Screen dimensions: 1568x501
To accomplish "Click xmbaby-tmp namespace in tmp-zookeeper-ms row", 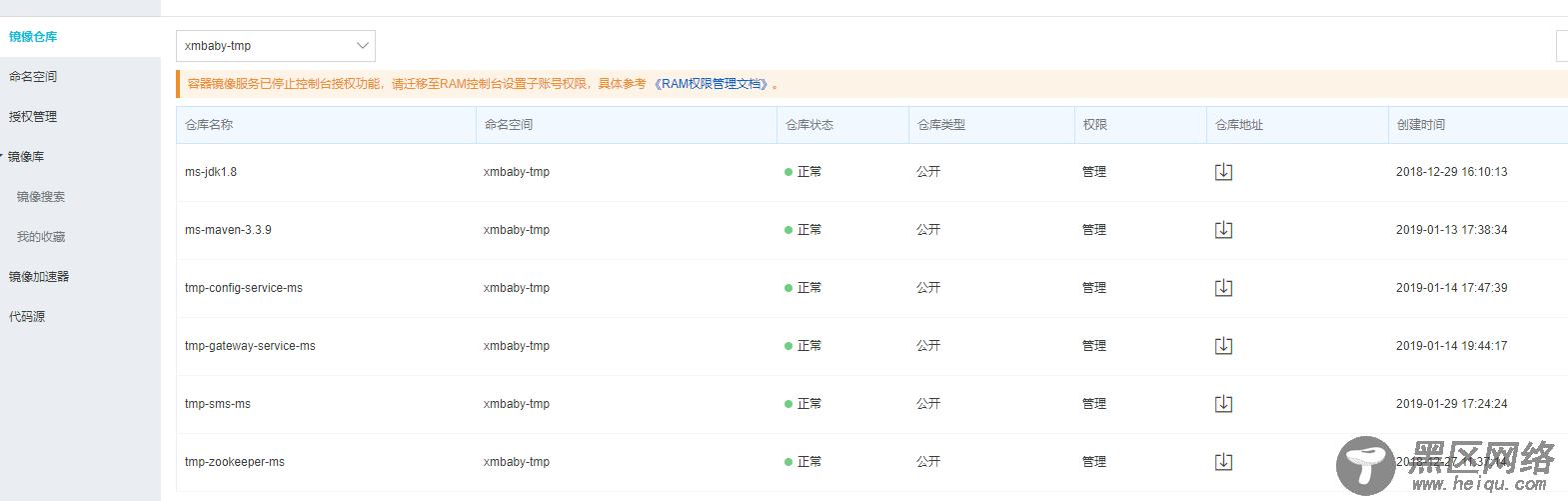I will (x=517, y=462).
